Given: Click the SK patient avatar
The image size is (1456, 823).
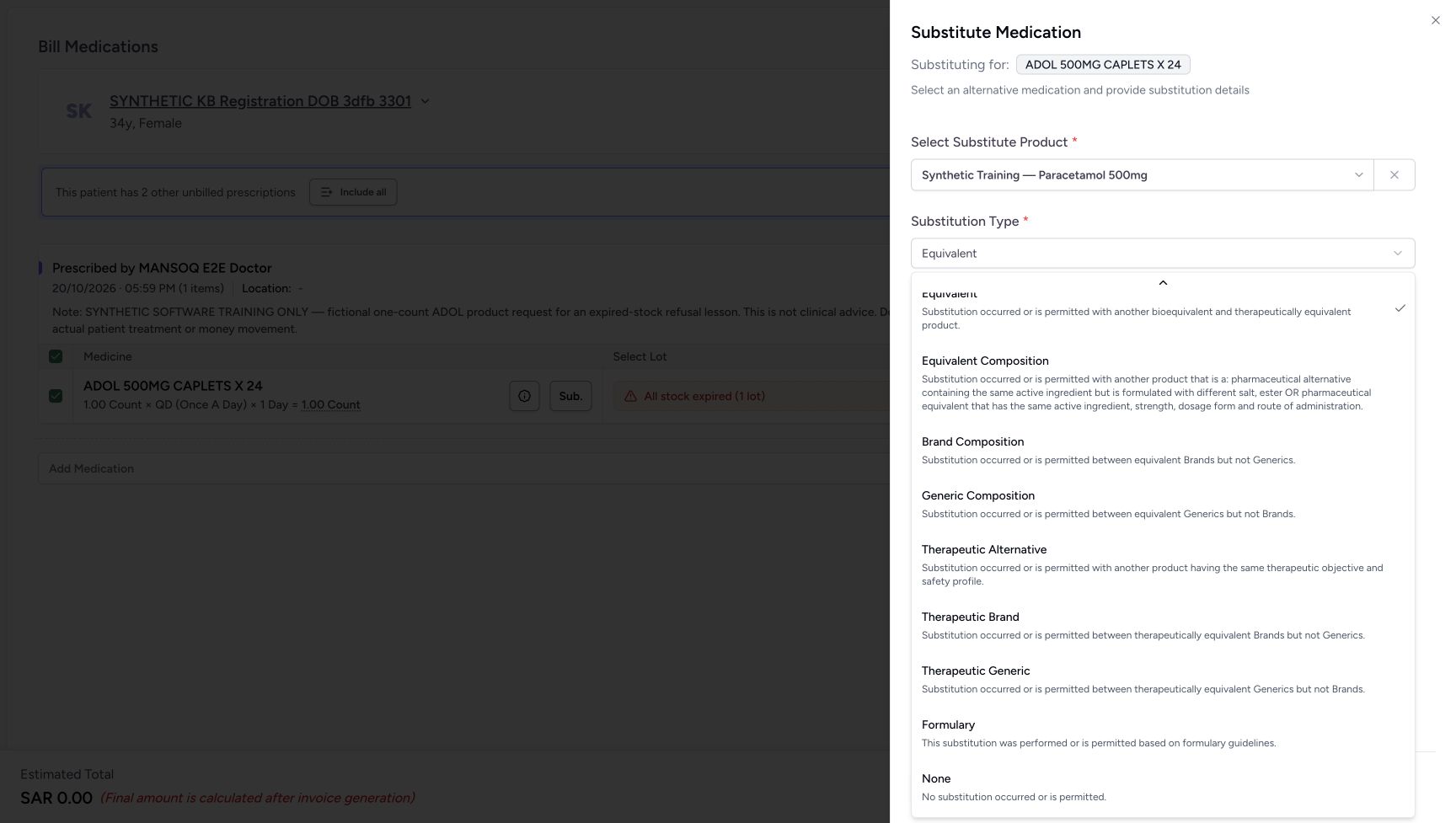Looking at the screenshot, I should coord(78,111).
